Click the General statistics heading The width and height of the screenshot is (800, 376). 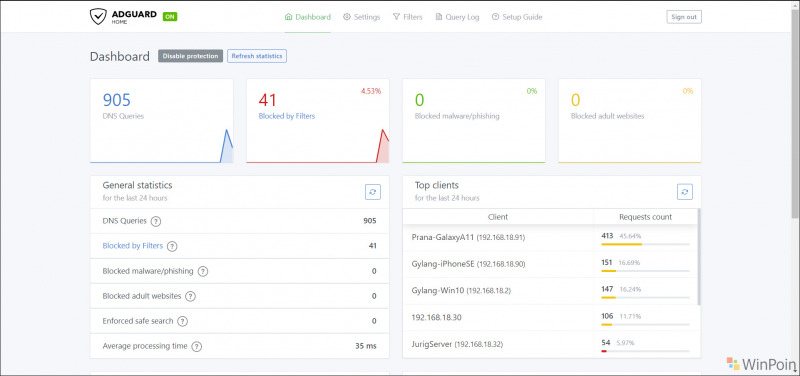[137, 185]
